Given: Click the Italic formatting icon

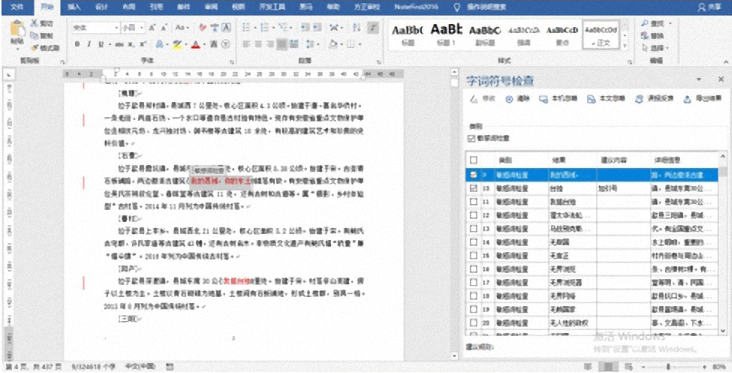Looking at the screenshot, I should pyautogui.click(x=89, y=44).
